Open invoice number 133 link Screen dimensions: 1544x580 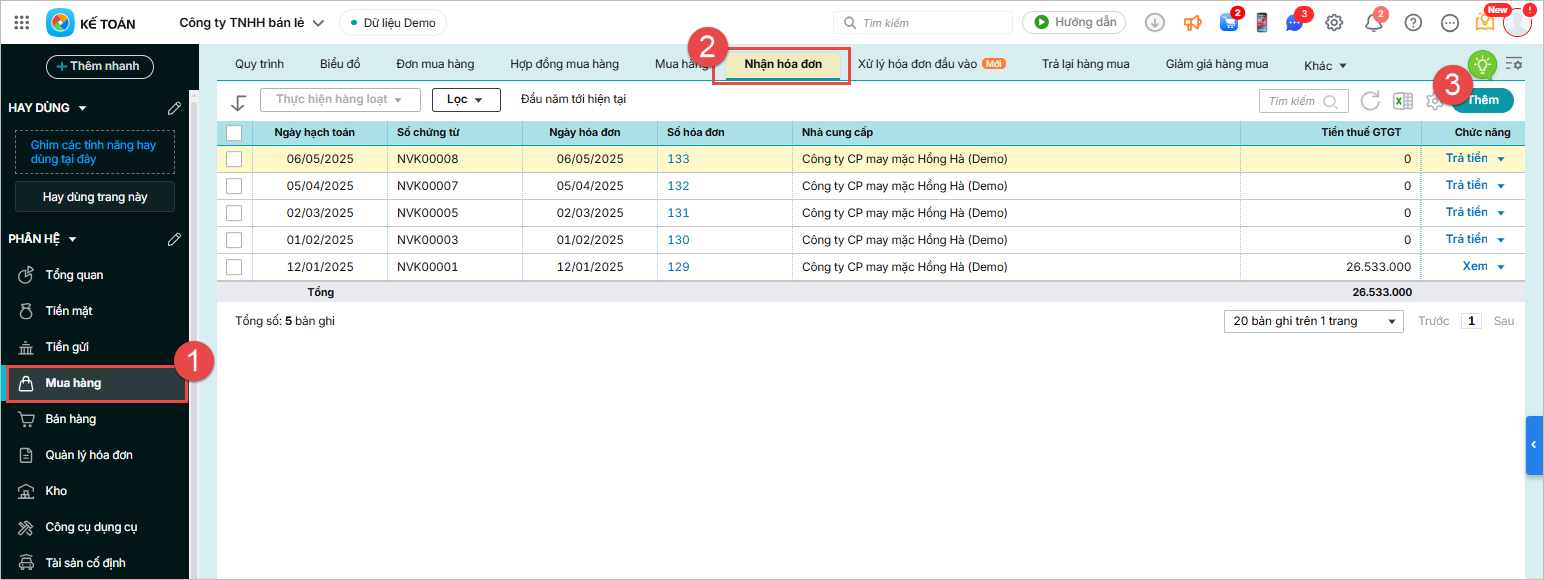pos(678,159)
